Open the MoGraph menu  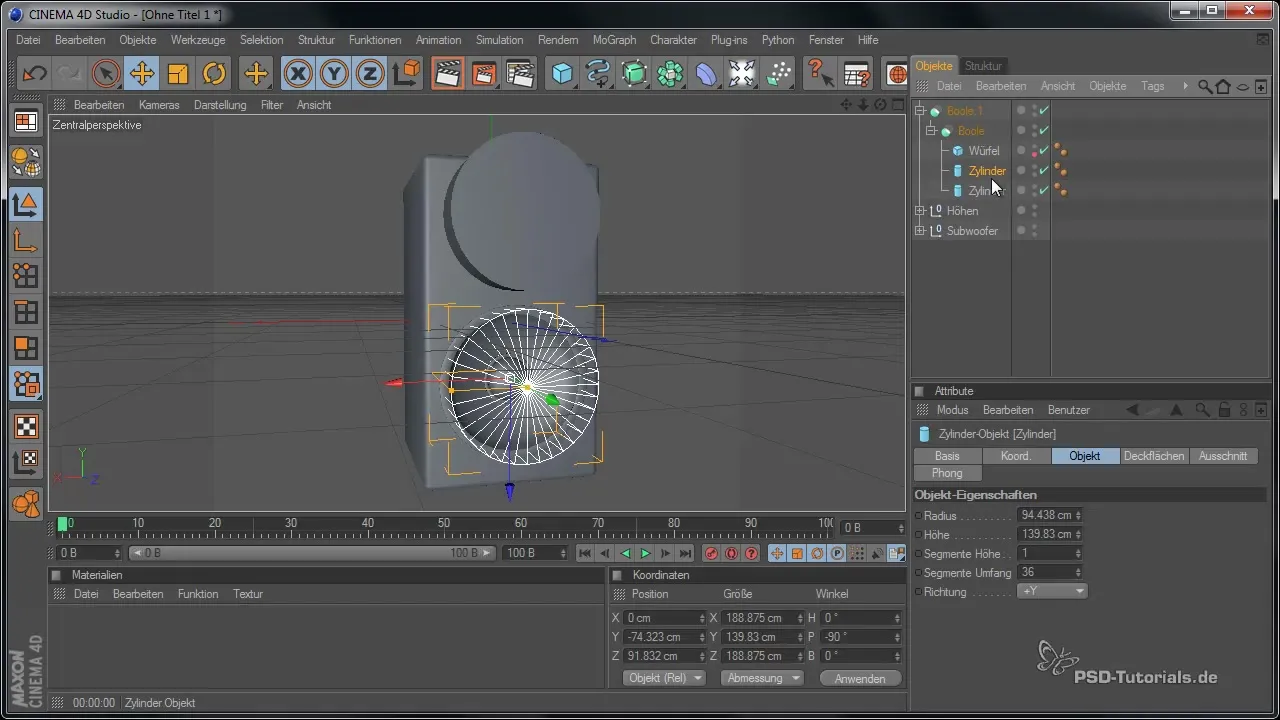614,40
